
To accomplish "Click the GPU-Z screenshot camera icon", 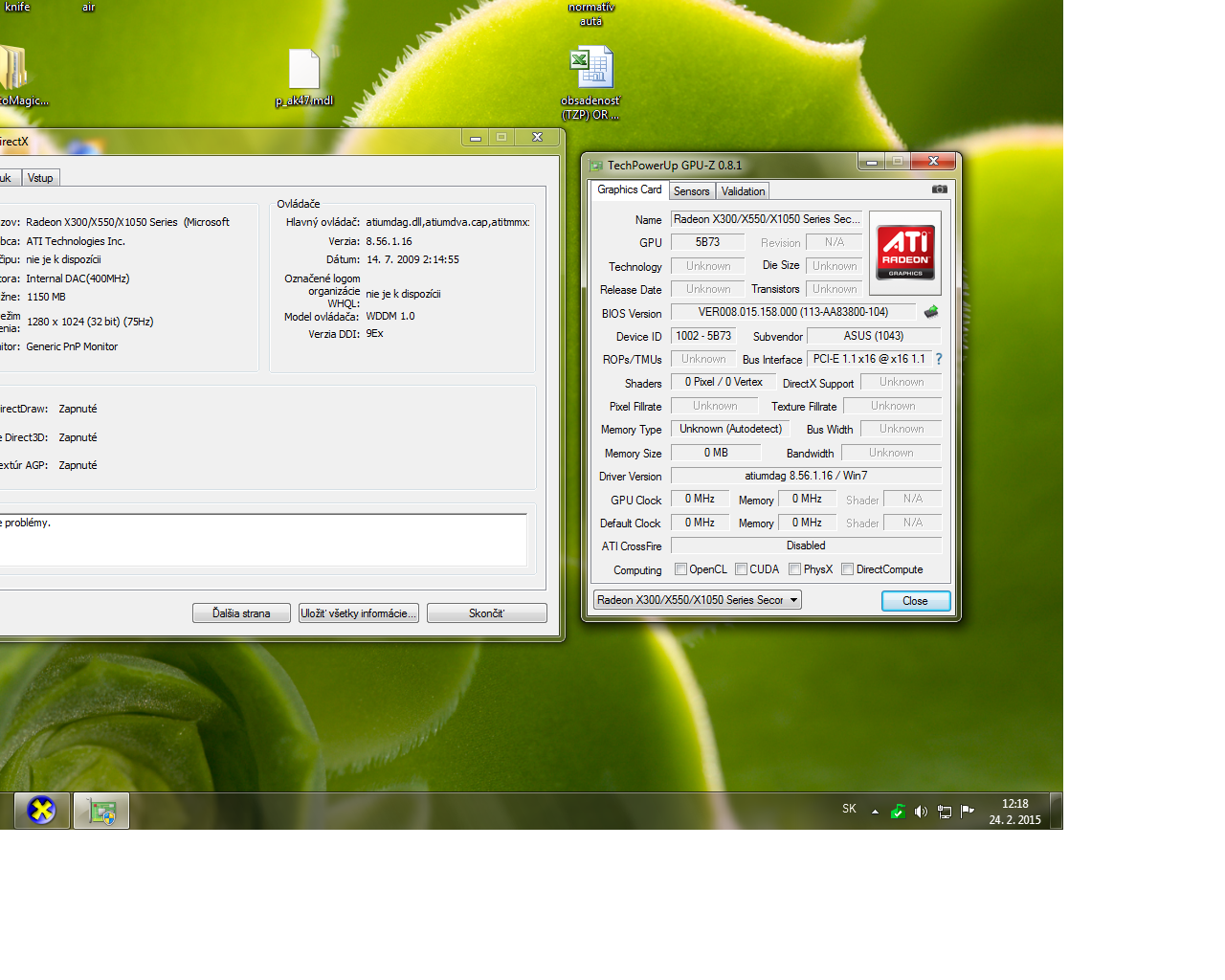I will click(939, 189).
